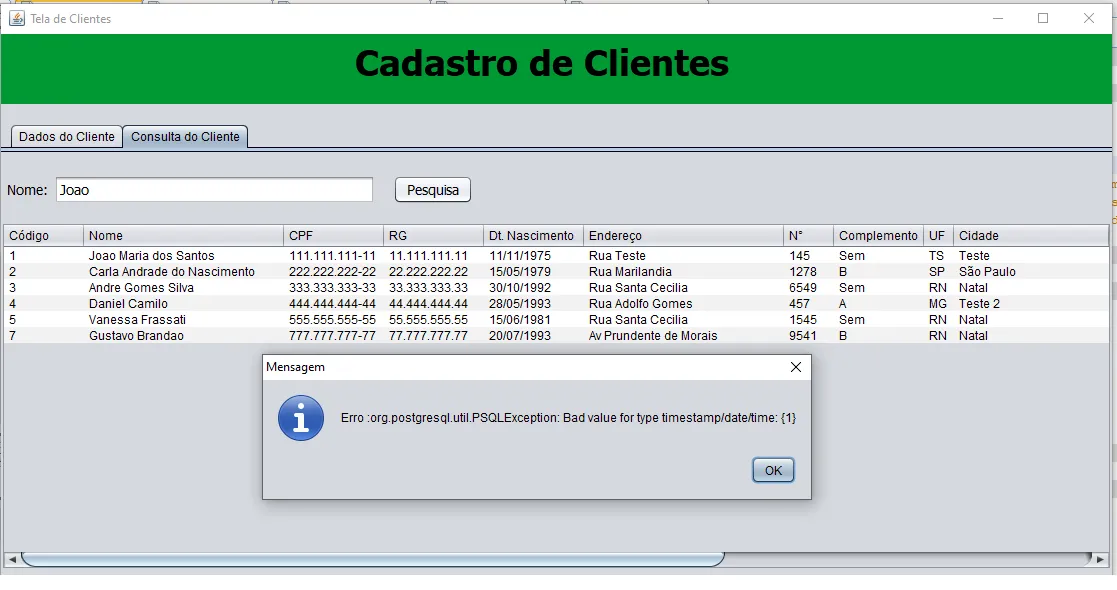Image resolution: width=1117 pixels, height=590 pixels.
Task: Click the Pesquisa button
Action: click(432, 190)
